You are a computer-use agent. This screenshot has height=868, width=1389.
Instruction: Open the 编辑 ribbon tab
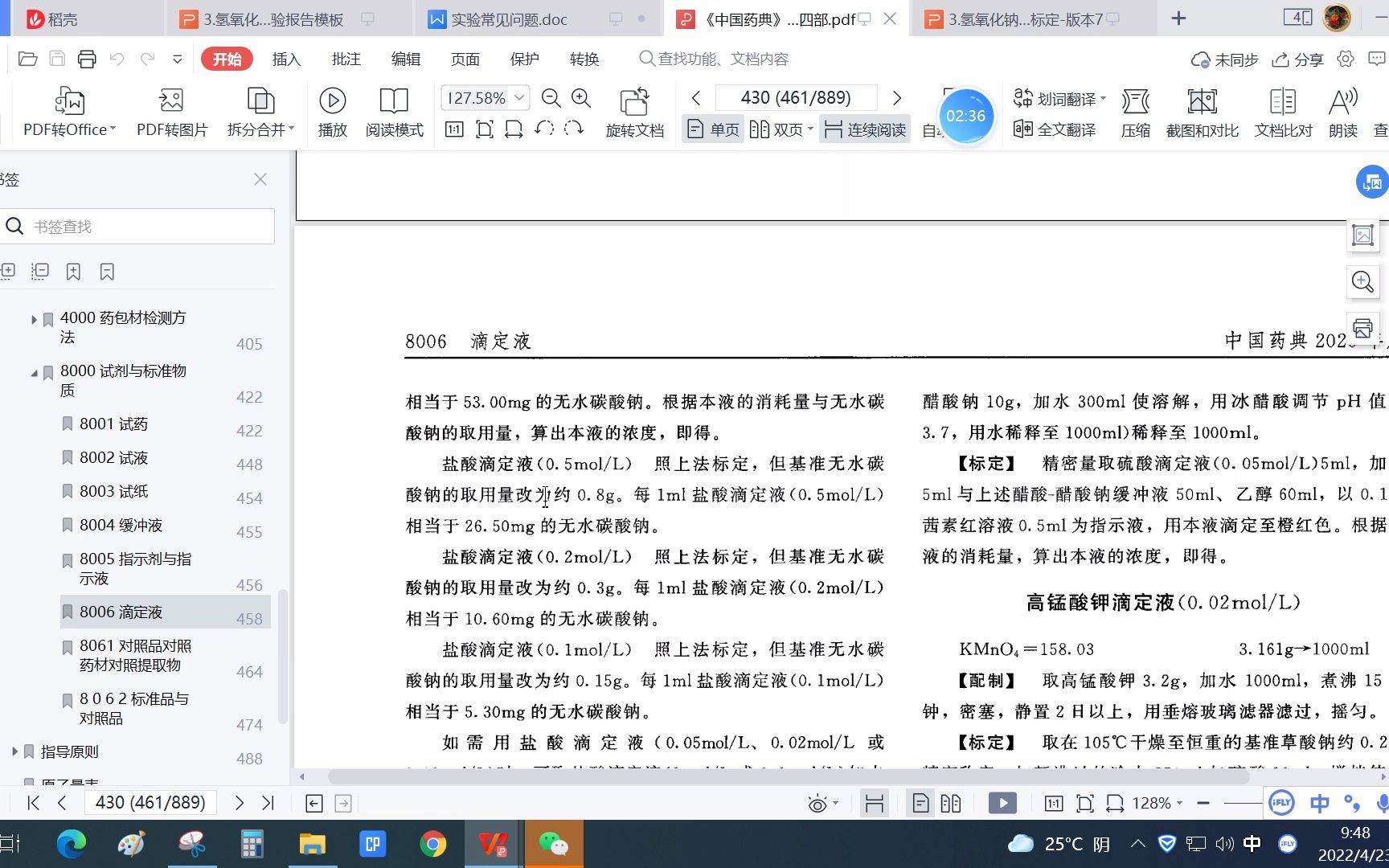point(405,59)
